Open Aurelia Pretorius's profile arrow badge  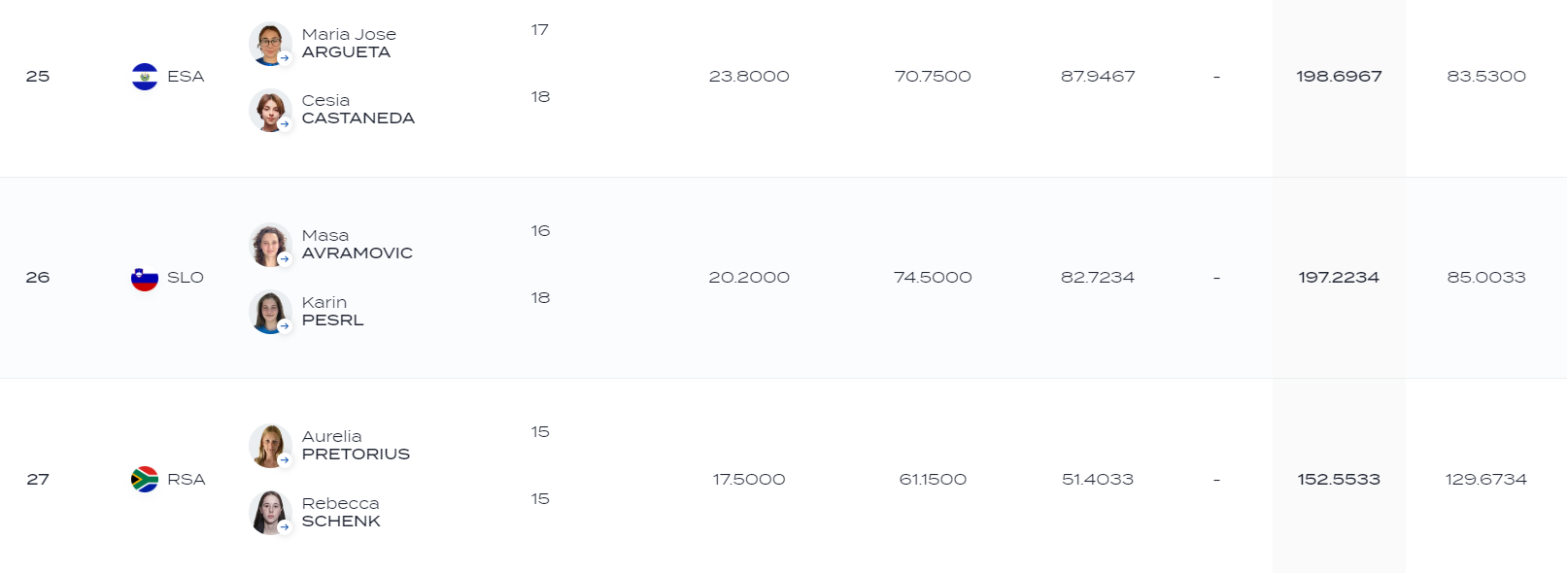click(285, 460)
